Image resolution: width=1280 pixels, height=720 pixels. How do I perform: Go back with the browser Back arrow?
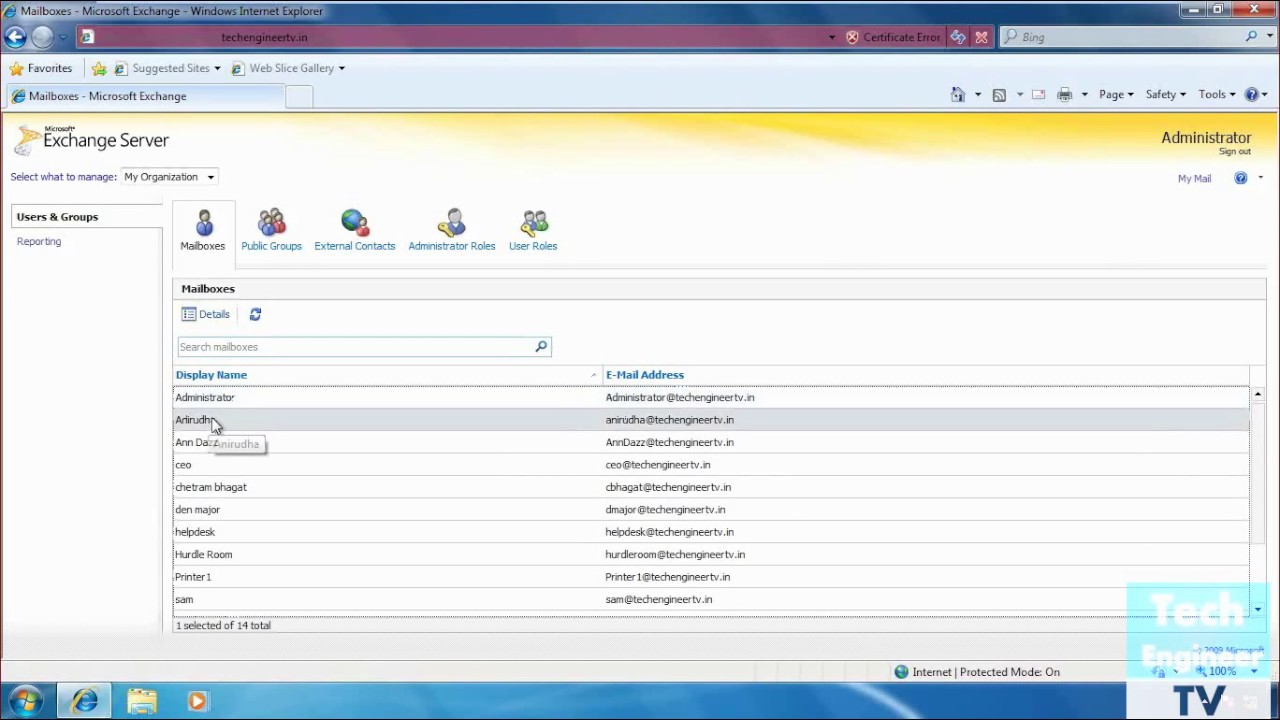(15, 37)
